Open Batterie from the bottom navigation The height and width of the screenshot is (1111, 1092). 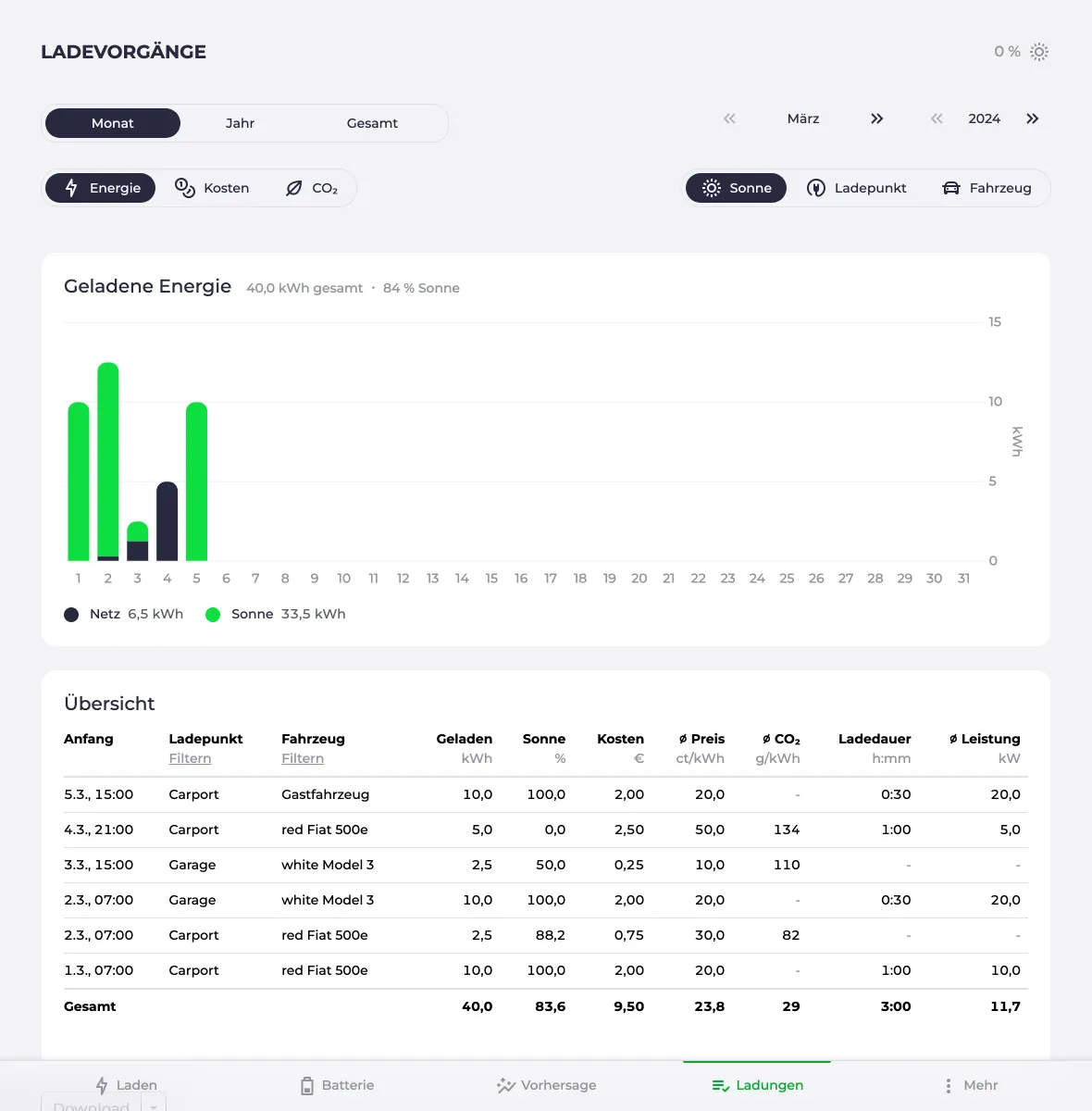[x=337, y=1085]
